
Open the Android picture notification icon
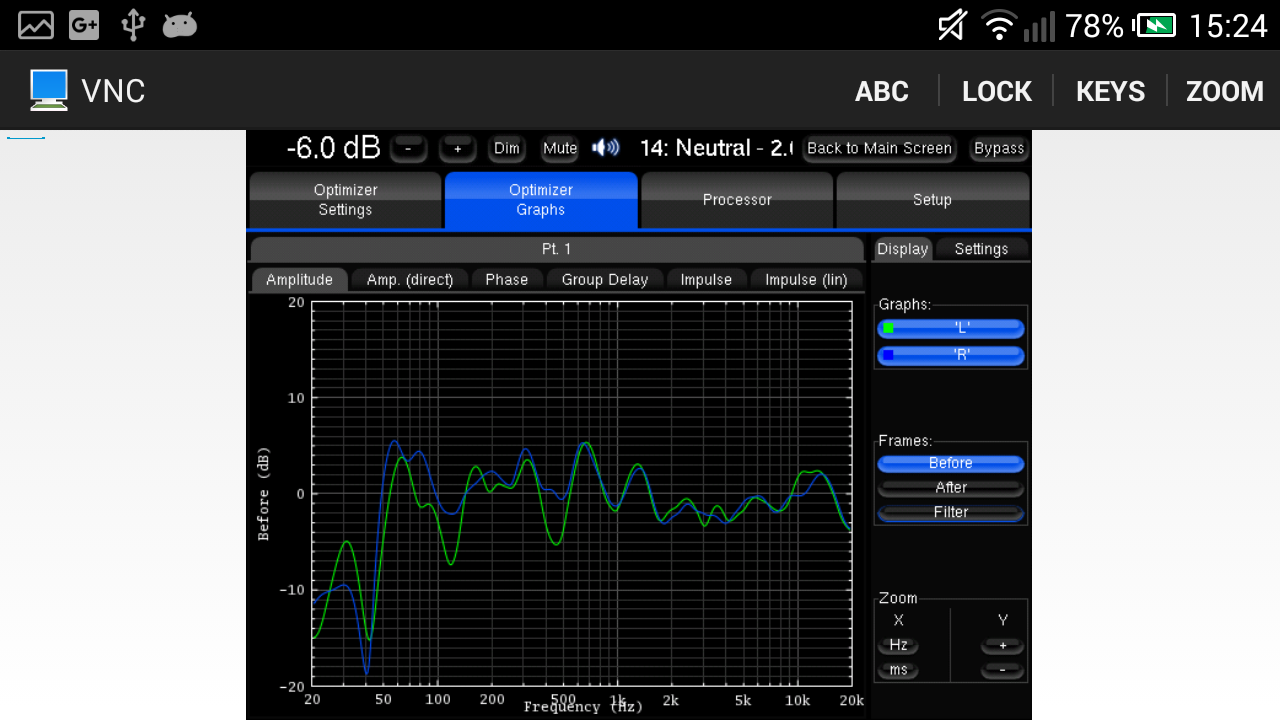pos(36,25)
